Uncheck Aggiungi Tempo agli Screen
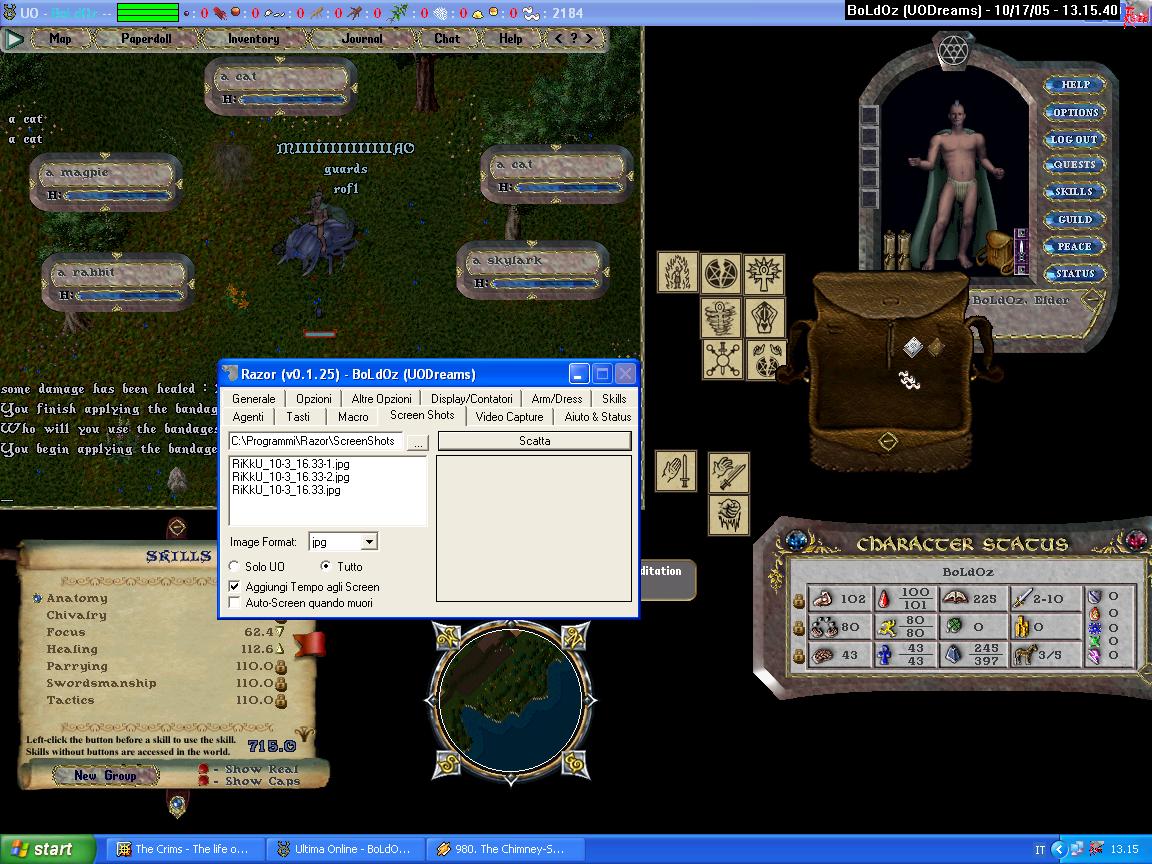Screen dimensions: 1152x864 234,587
